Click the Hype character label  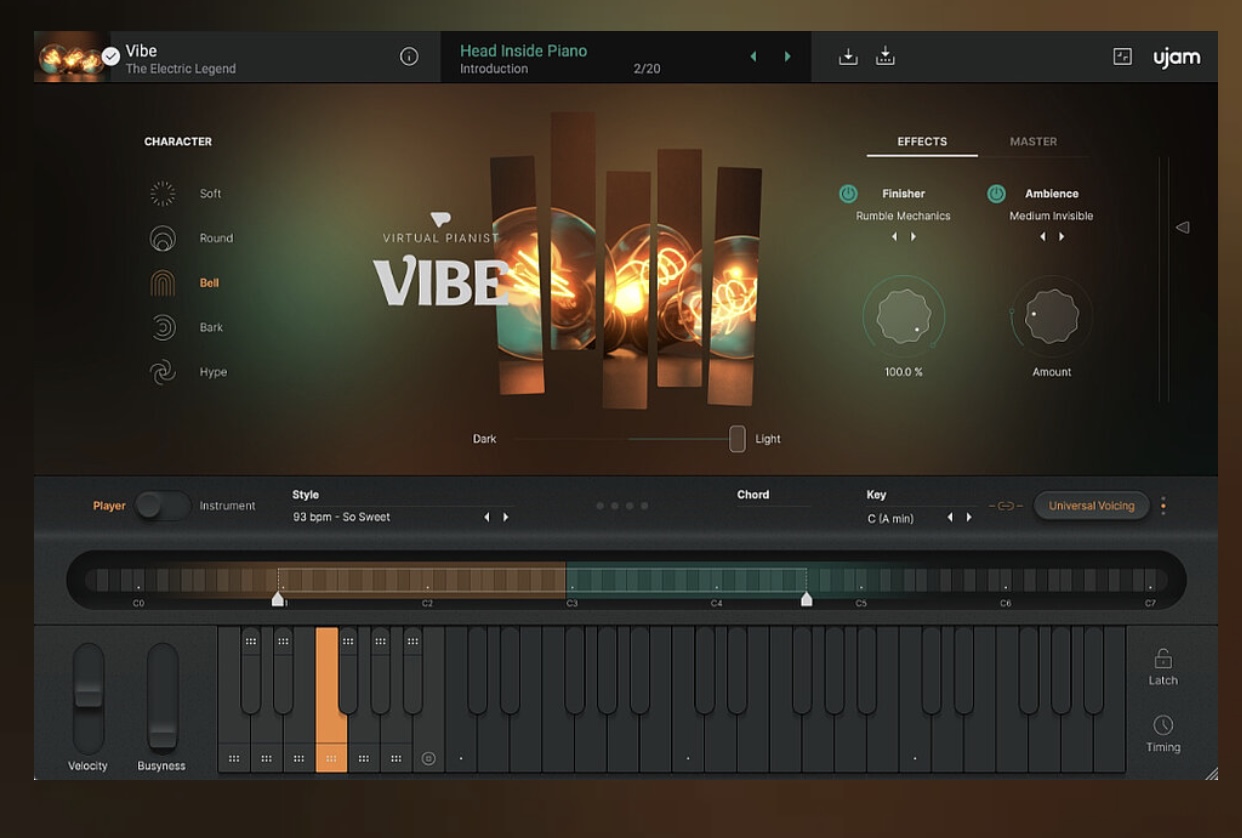pyautogui.click(x=213, y=372)
